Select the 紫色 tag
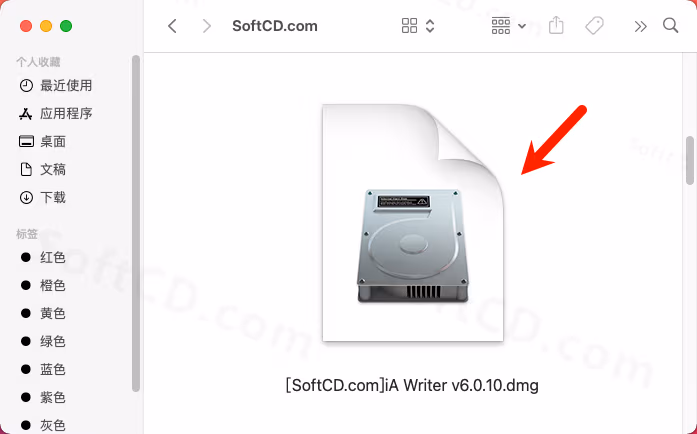 coord(43,397)
